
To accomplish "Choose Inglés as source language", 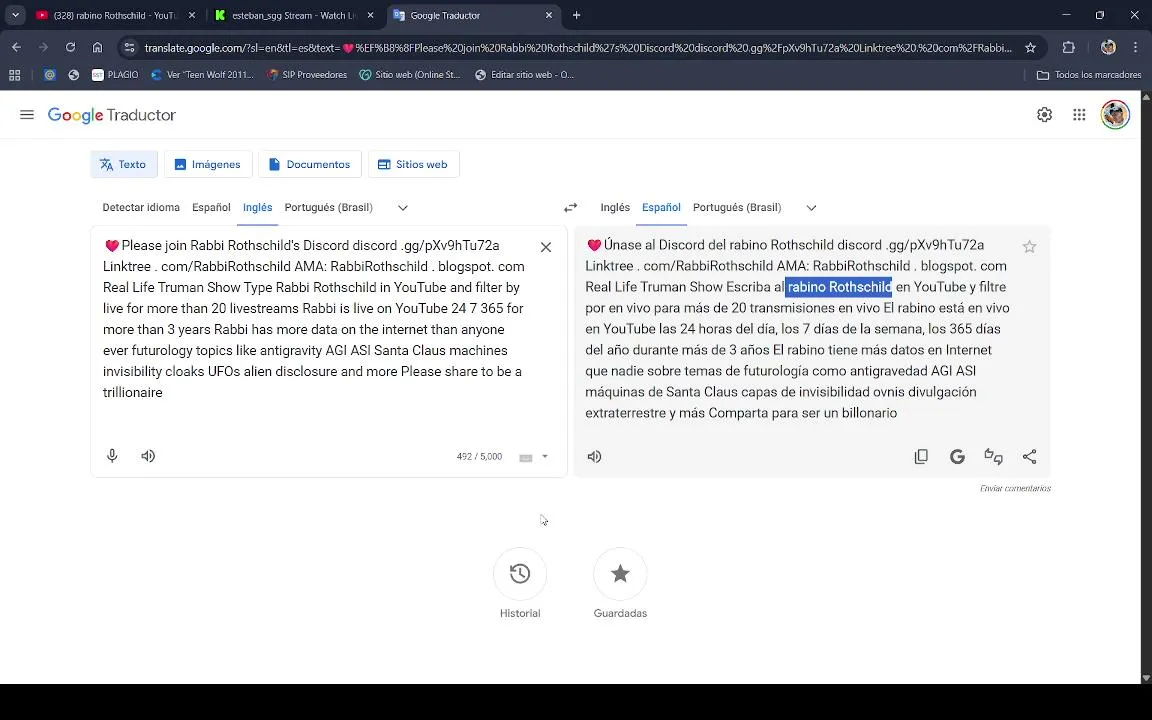I will coord(258,207).
